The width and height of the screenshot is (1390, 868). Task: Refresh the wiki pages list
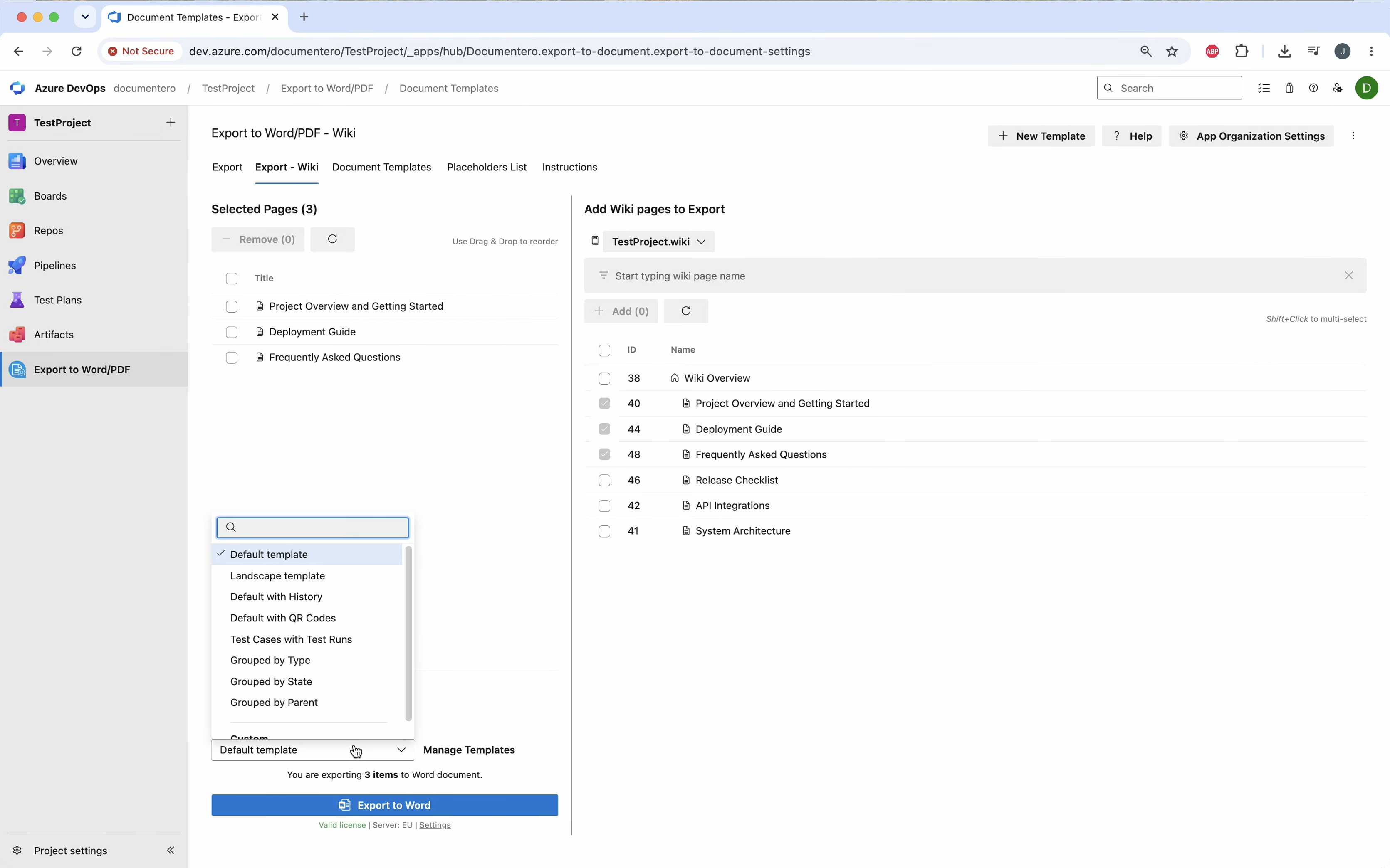[686, 311]
